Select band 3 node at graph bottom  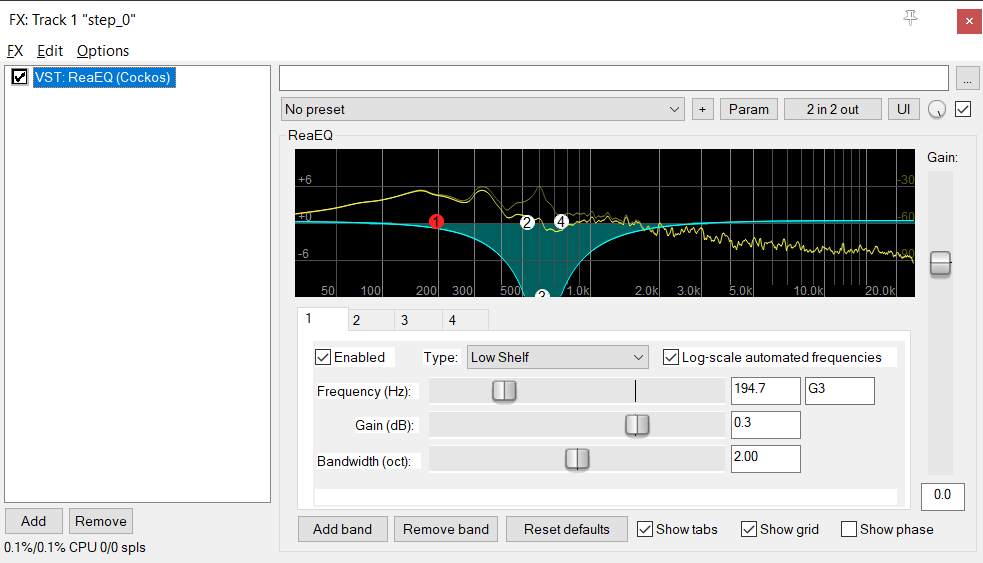tap(542, 295)
